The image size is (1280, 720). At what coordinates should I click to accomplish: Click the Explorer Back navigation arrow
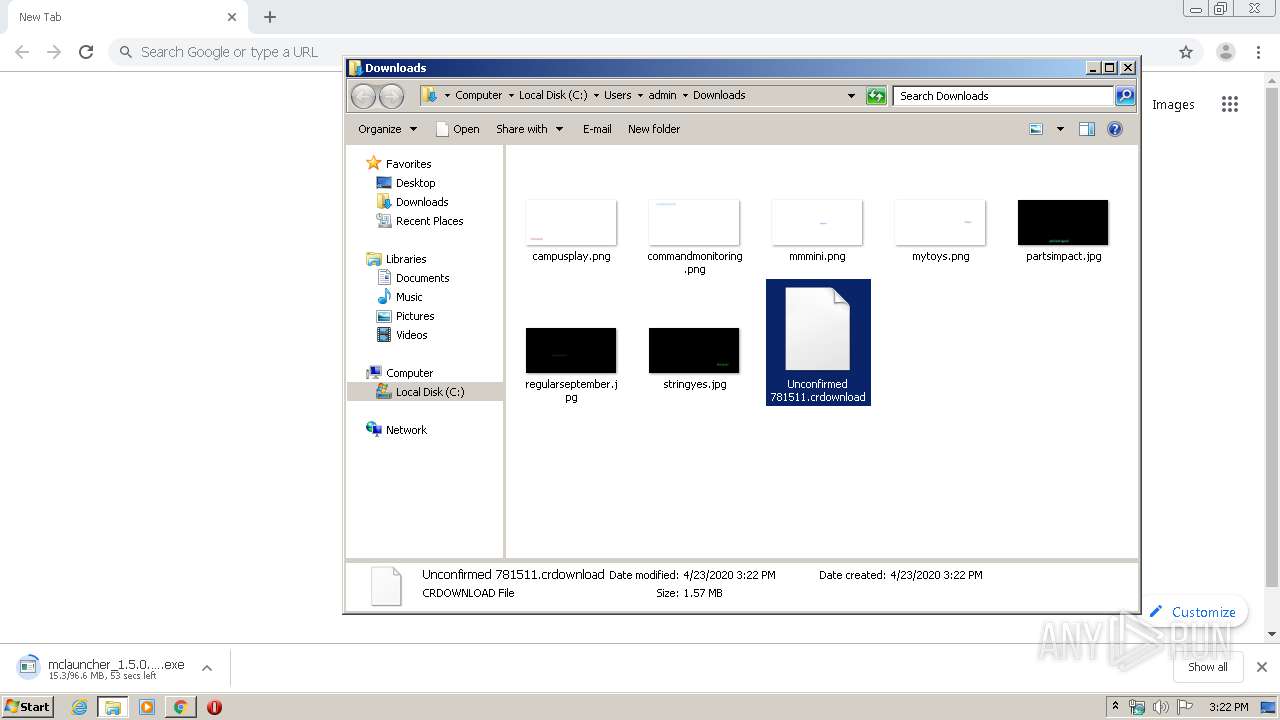point(363,96)
